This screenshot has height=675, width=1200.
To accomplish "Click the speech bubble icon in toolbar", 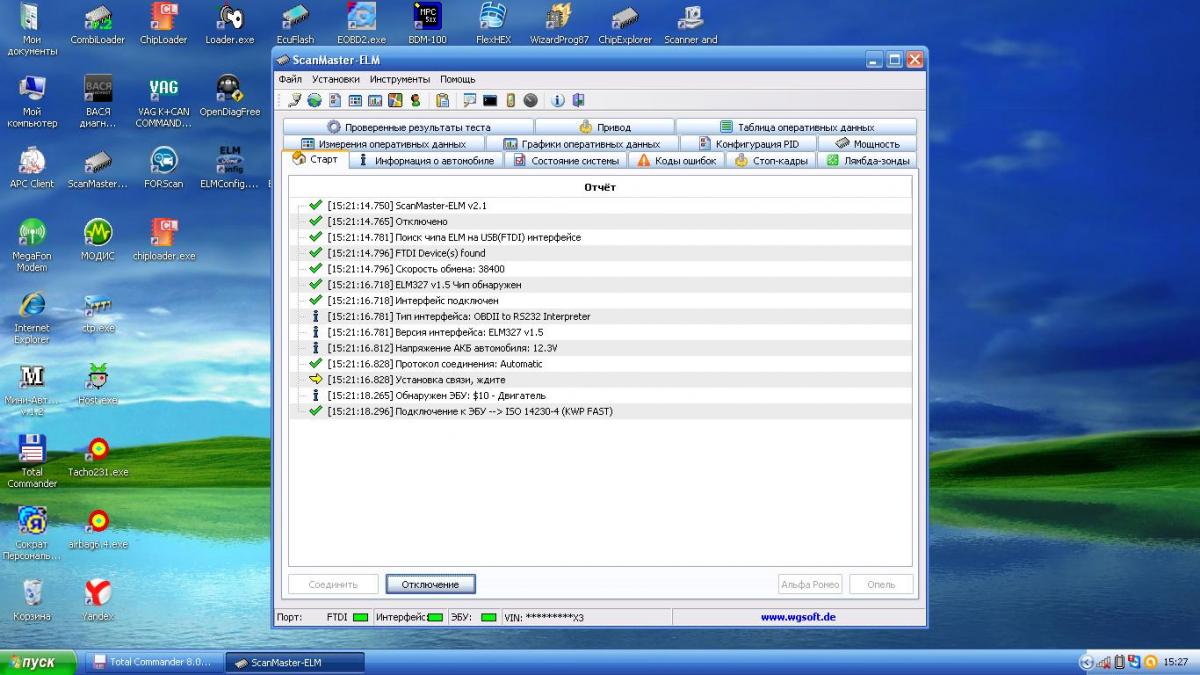I will click(469, 100).
